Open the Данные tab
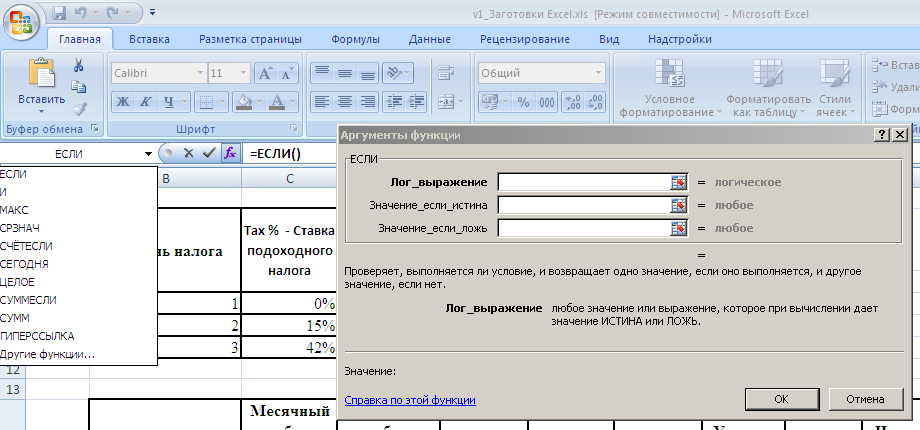920x430 pixels. [x=429, y=39]
